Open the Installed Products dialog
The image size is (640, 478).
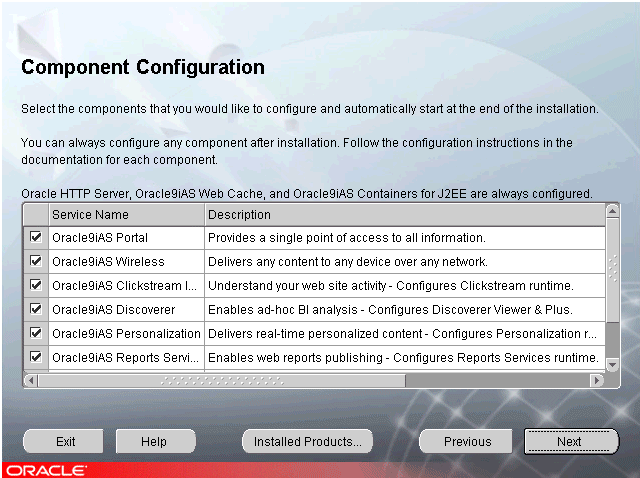click(307, 441)
